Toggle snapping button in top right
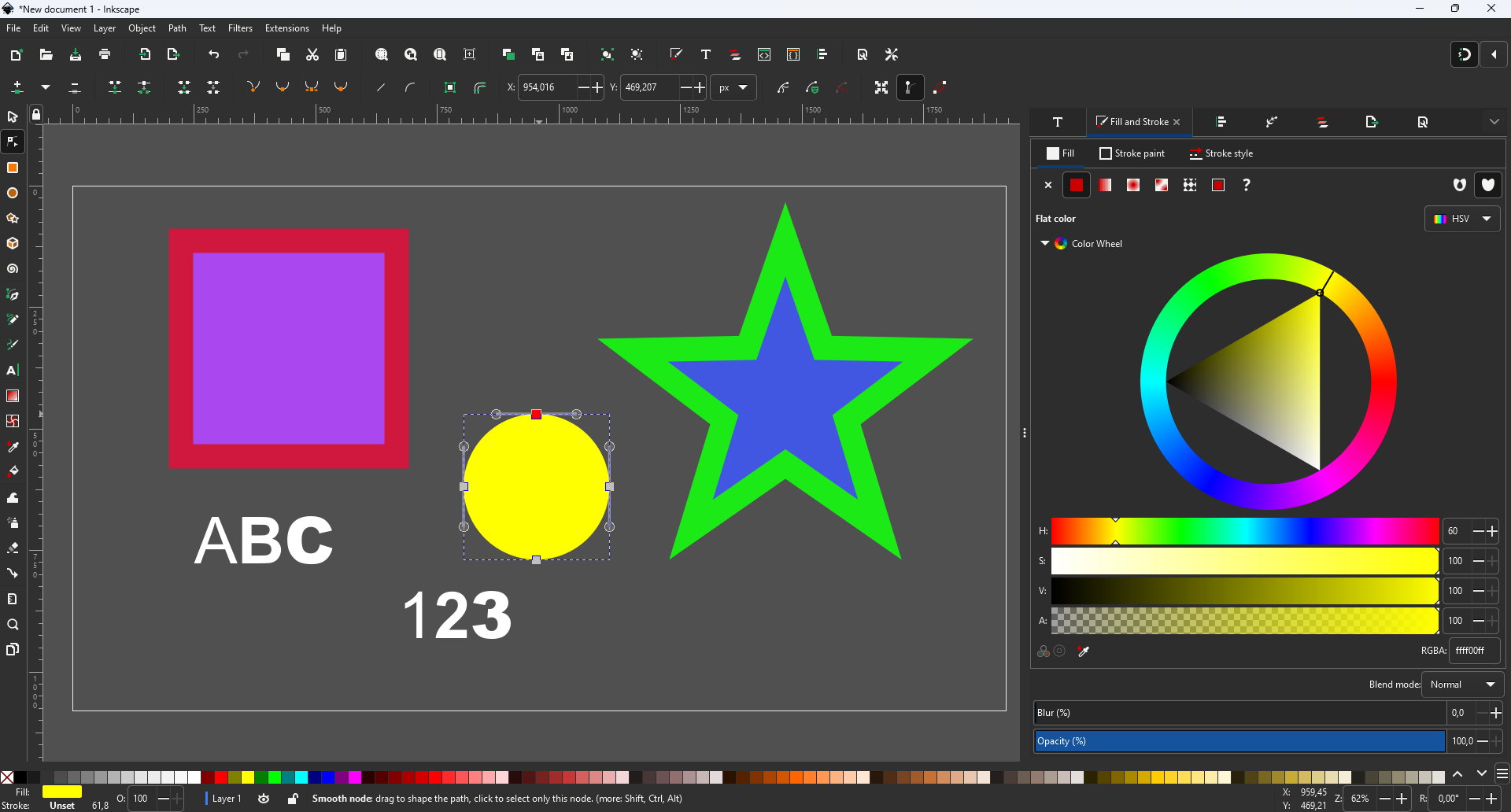 [1465, 54]
